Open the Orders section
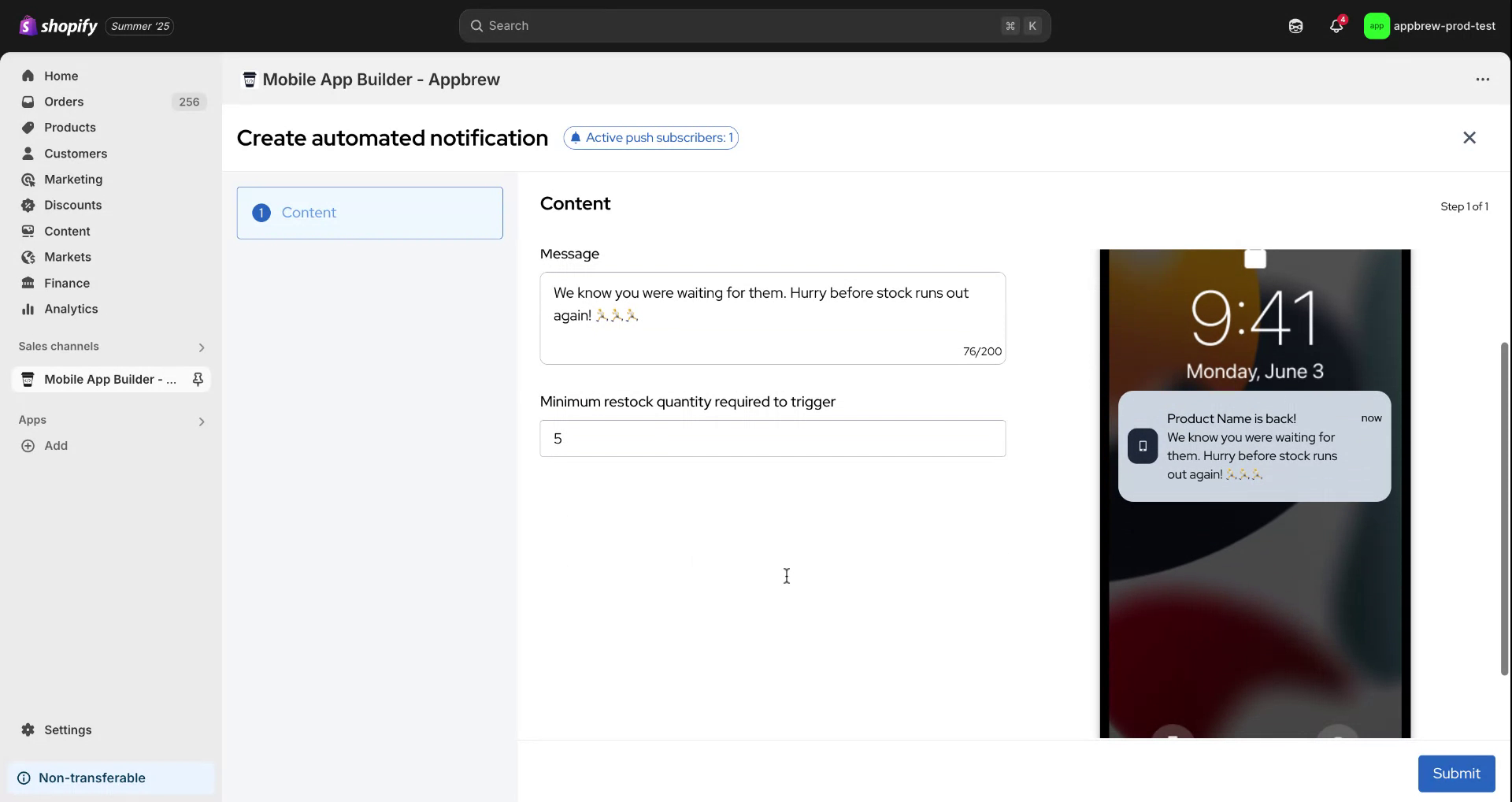 coord(64,101)
